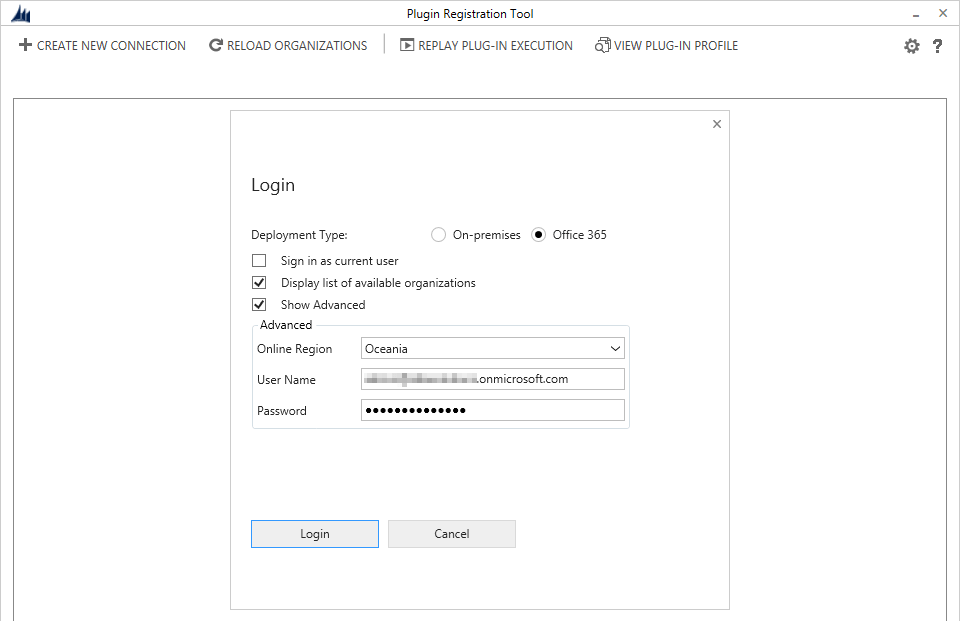Image resolution: width=960 pixels, height=621 pixels.
Task: Open help with the question mark icon
Action: coord(937,46)
